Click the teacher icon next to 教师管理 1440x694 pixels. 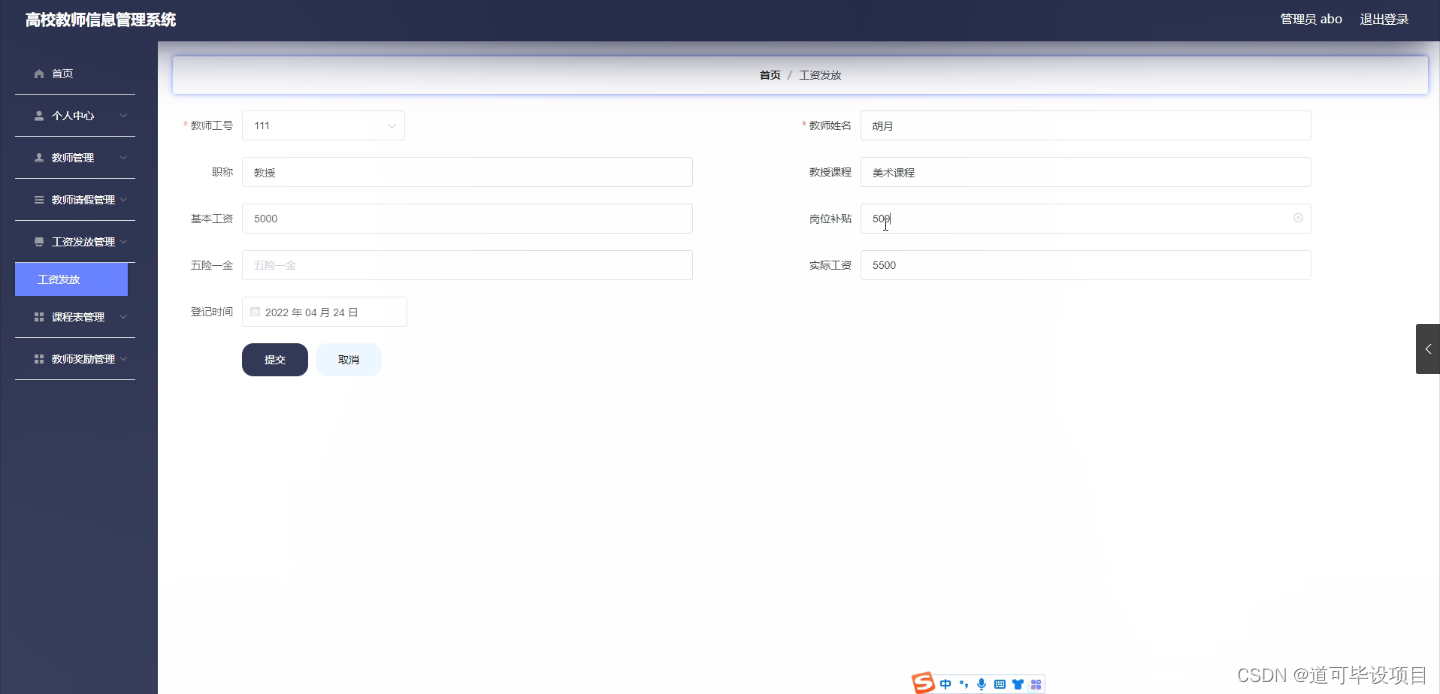(38, 157)
